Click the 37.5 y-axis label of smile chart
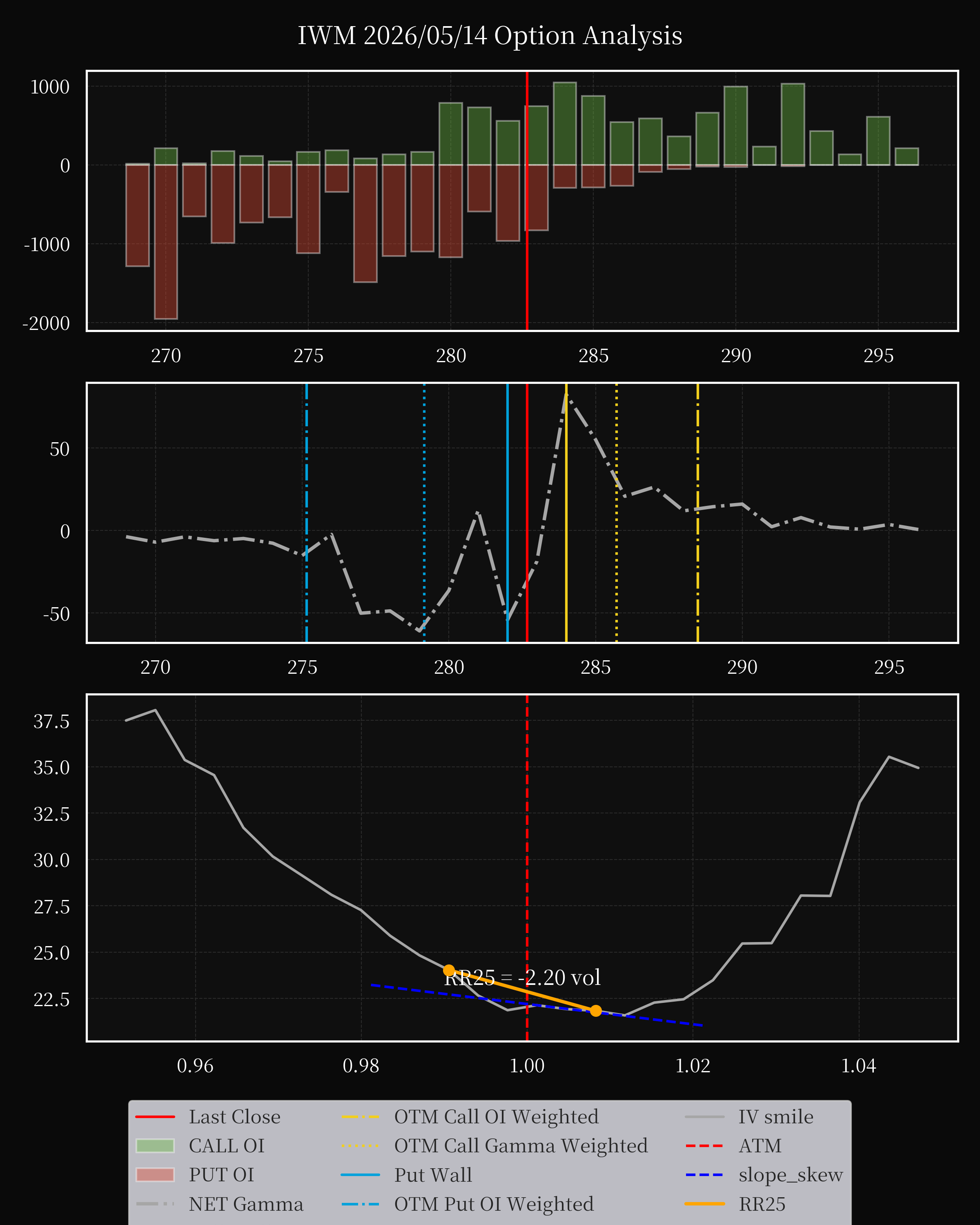 [x=51, y=722]
